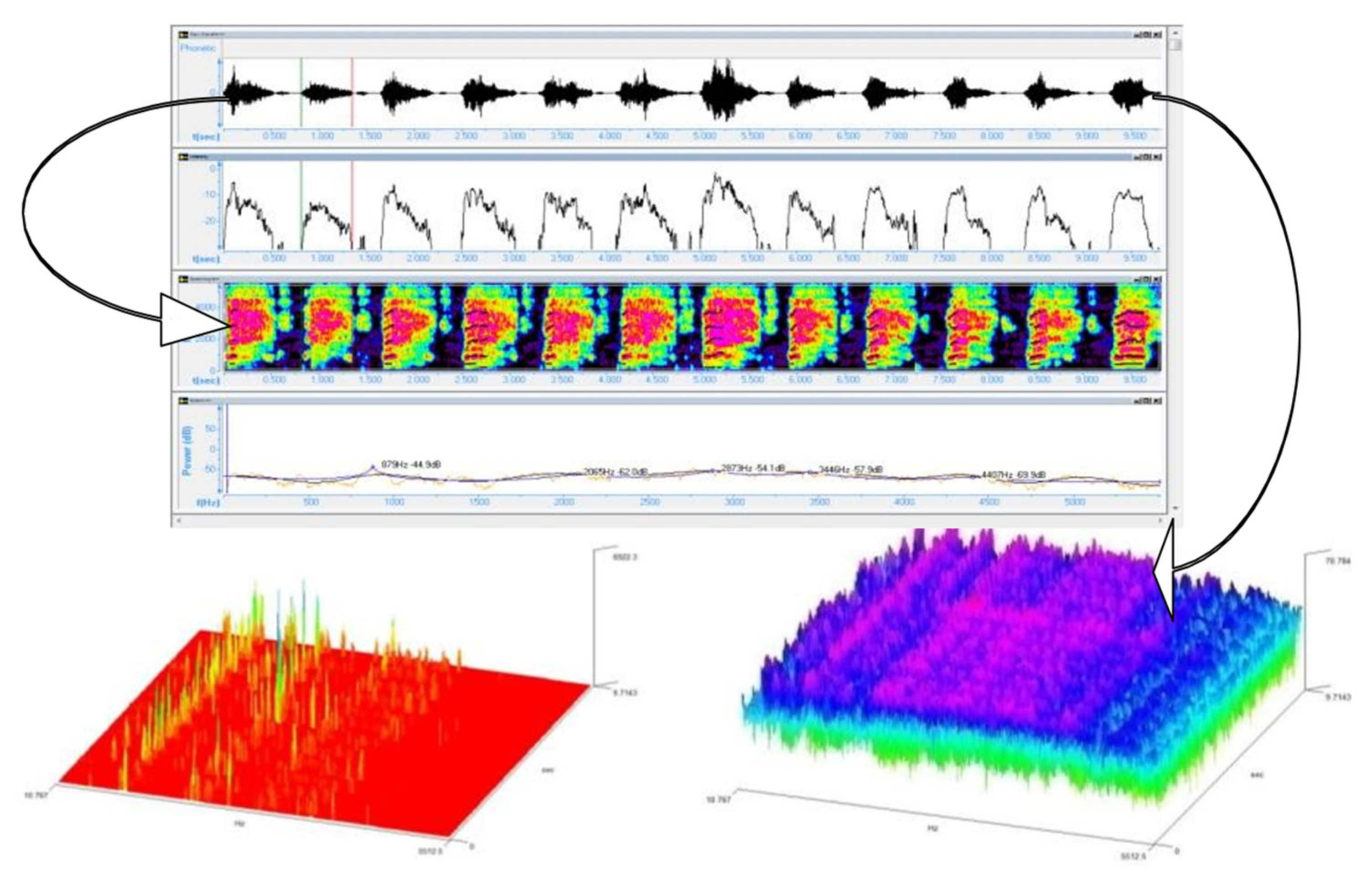Close the power spectrum panel
1372x880 pixels.
click(1157, 401)
